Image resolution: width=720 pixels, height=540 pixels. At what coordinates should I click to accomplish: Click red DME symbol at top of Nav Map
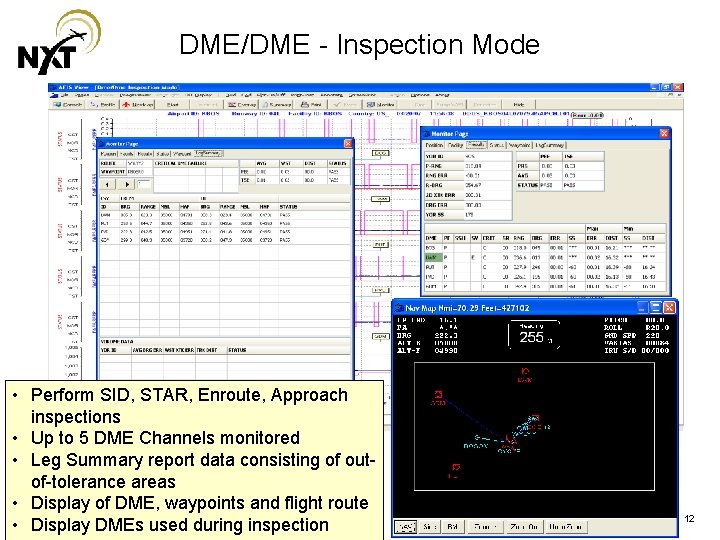point(525,371)
